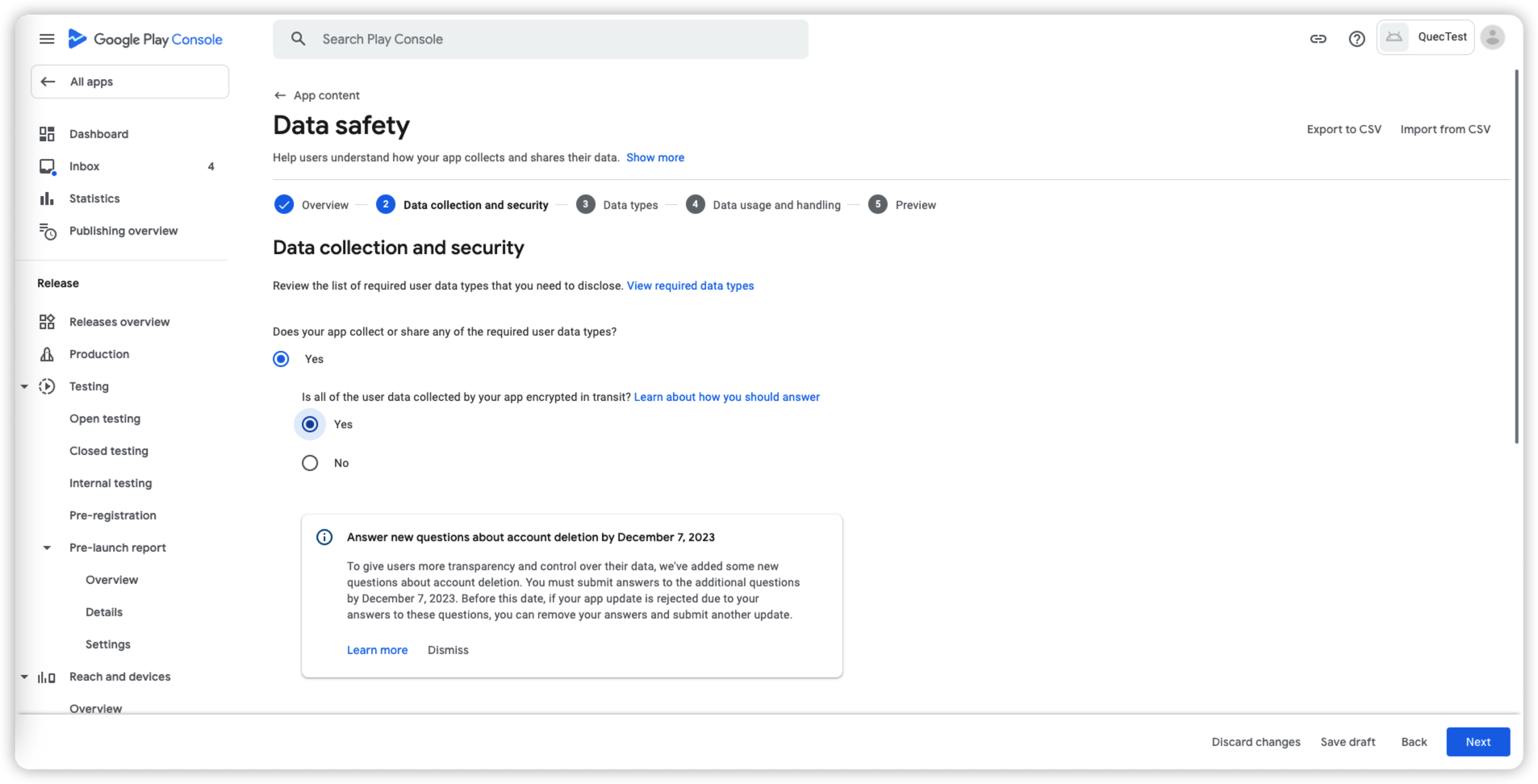Open Pre-launch report Details item
The width and height of the screenshot is (1538, 784).
[x=104, y=612]
